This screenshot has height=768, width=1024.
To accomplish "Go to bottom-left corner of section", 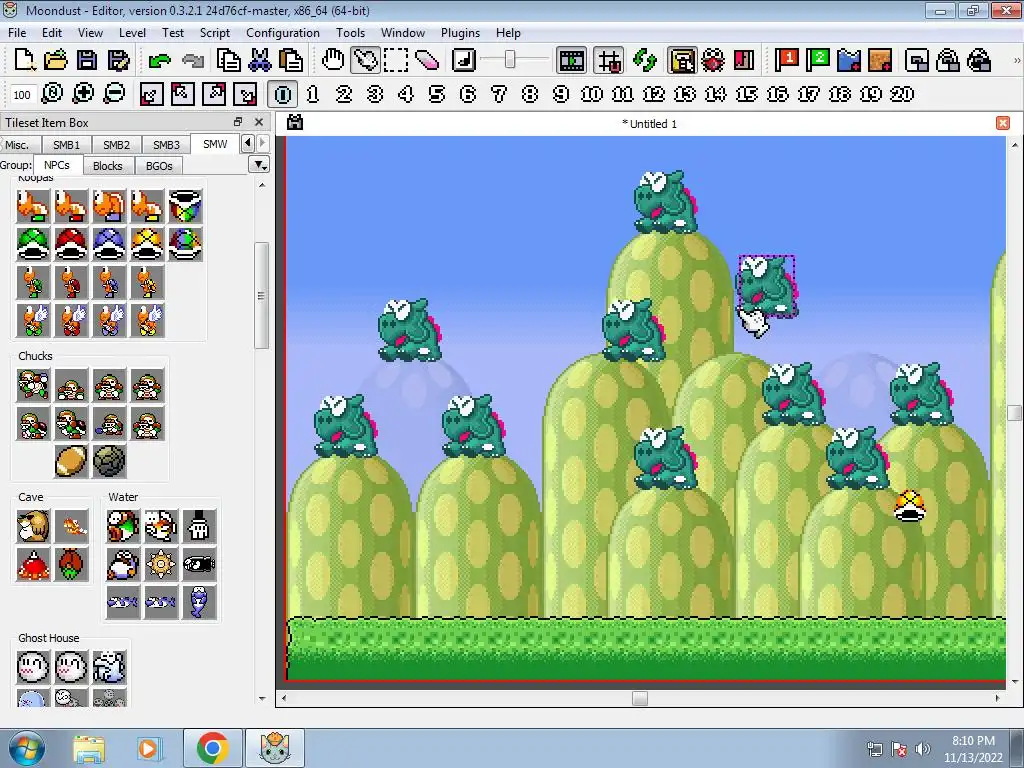I will pyautogui.click(x=151, y=94).
